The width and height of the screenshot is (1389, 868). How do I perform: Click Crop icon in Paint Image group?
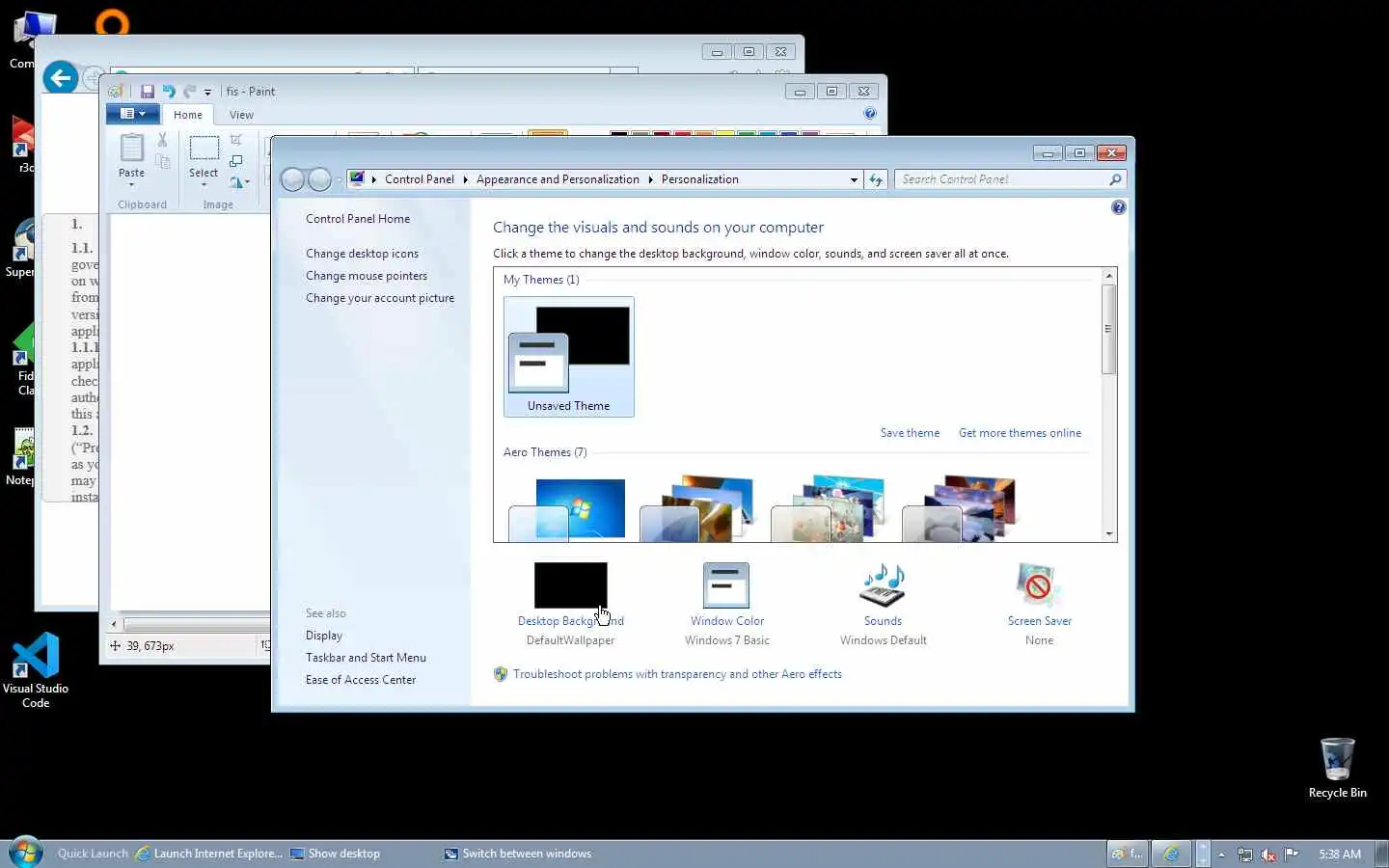(x=236, y=140)
